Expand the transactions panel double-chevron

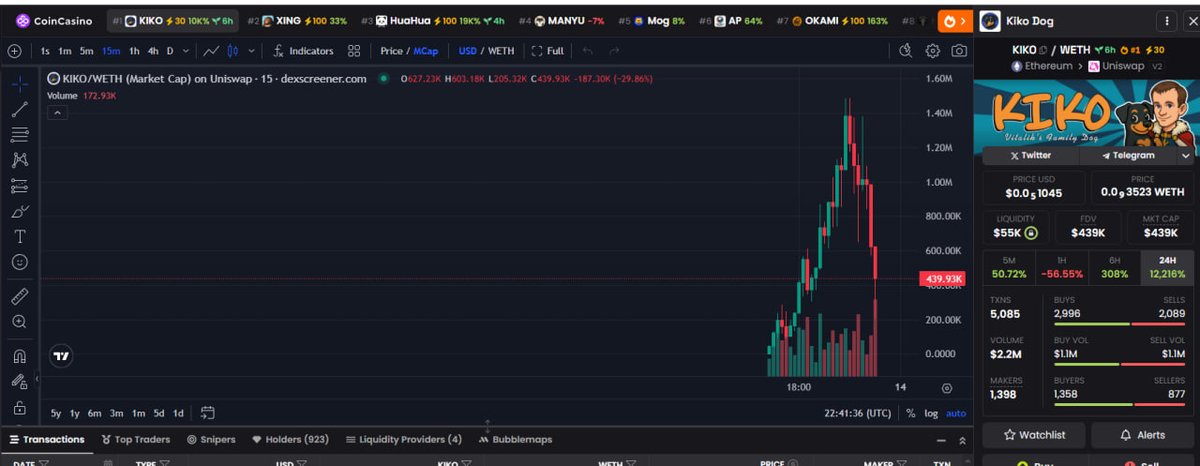pos(962,440)
